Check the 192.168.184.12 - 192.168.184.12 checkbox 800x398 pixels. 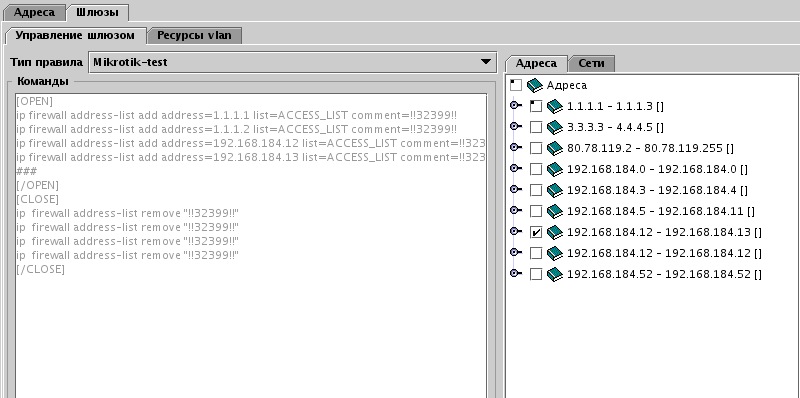[x=536, y=253]
